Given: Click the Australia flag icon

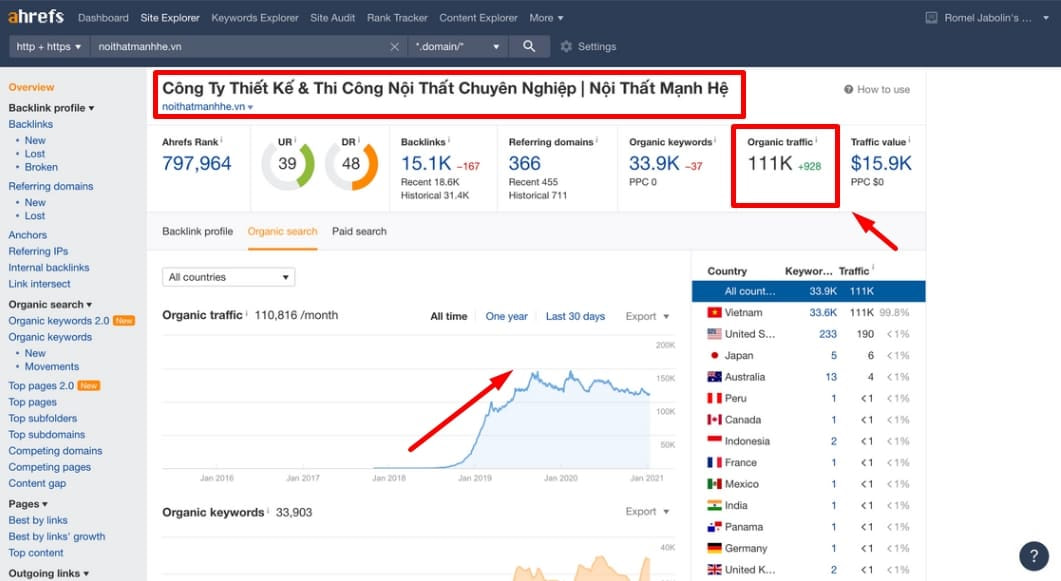Looking at the screenshot, I should [x=715, y=377].
